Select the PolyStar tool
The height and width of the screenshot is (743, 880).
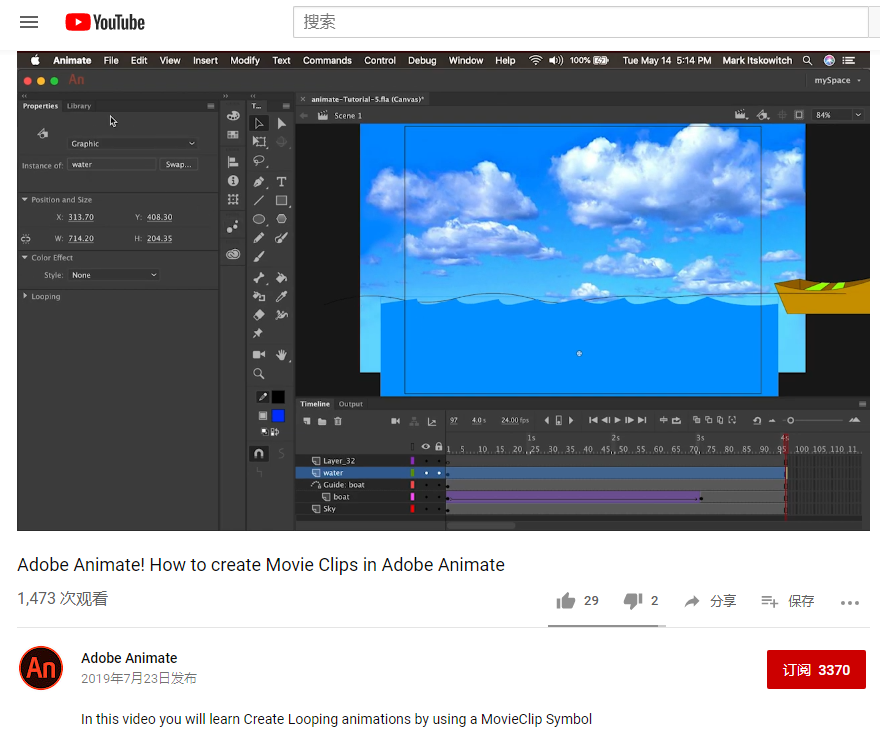pyautogui.click(x=282, y=219)
